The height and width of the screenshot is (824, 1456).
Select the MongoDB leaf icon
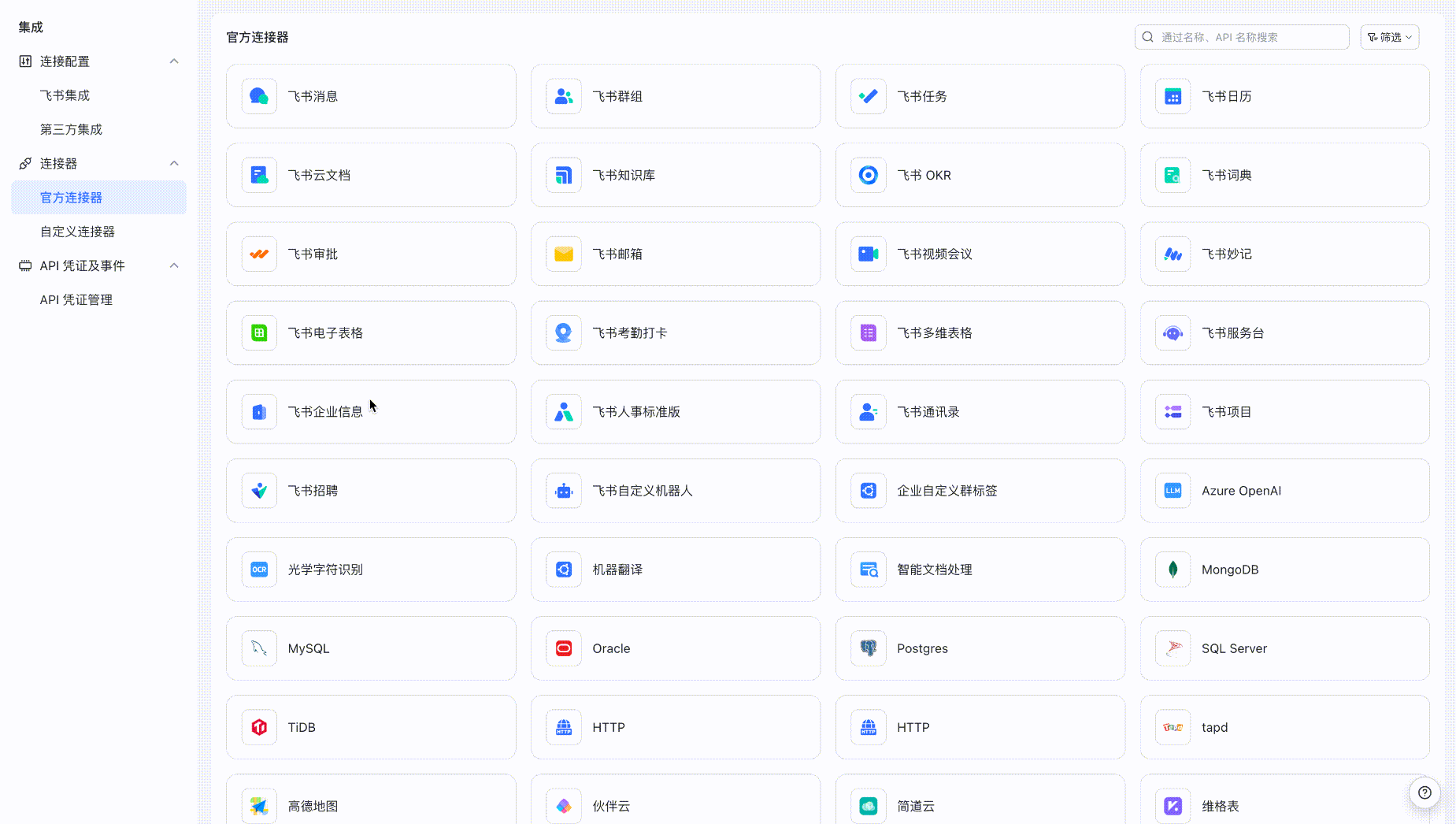tap(1173, 569)
